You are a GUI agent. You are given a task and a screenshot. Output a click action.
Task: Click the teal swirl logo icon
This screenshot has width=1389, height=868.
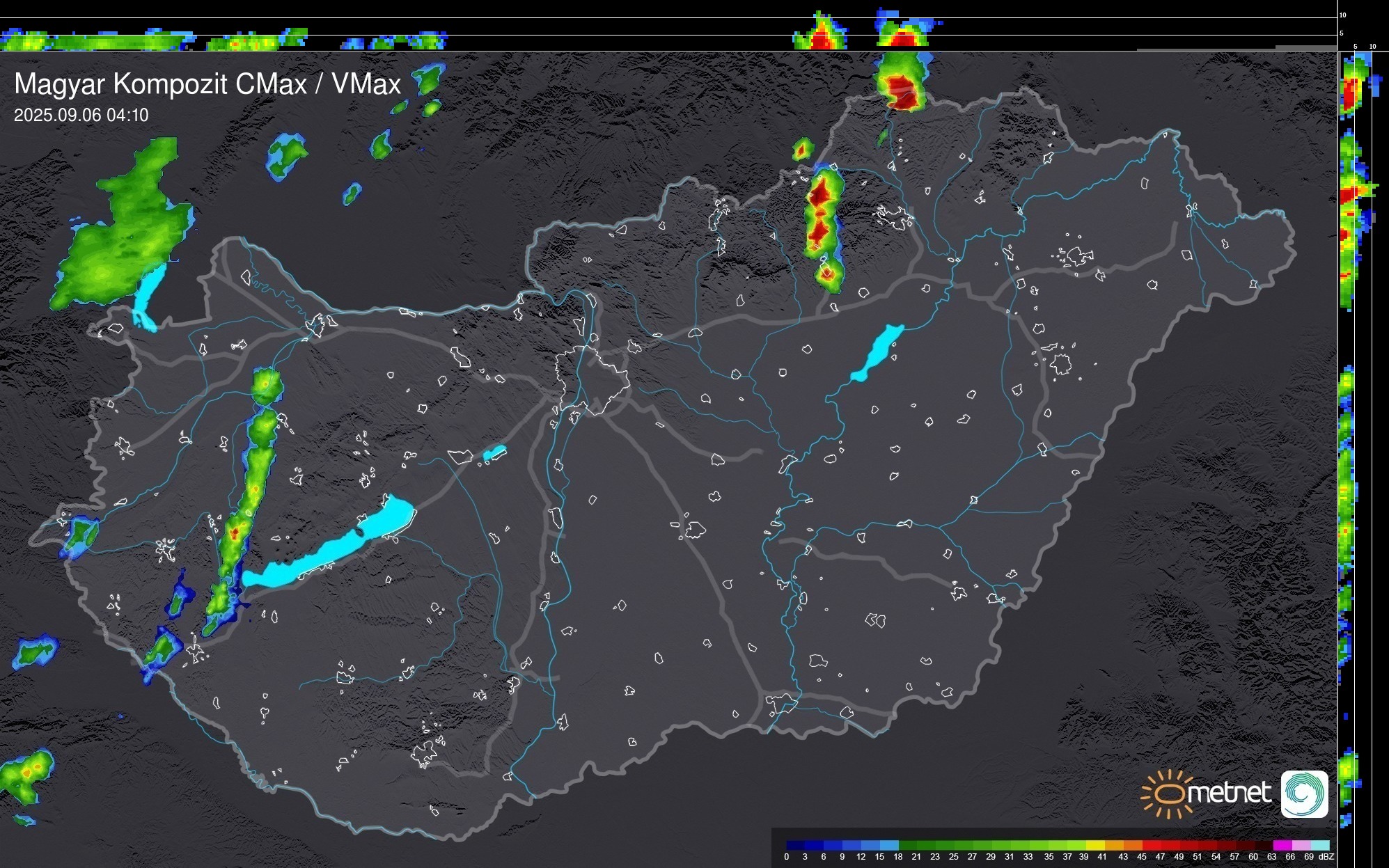1304,794
